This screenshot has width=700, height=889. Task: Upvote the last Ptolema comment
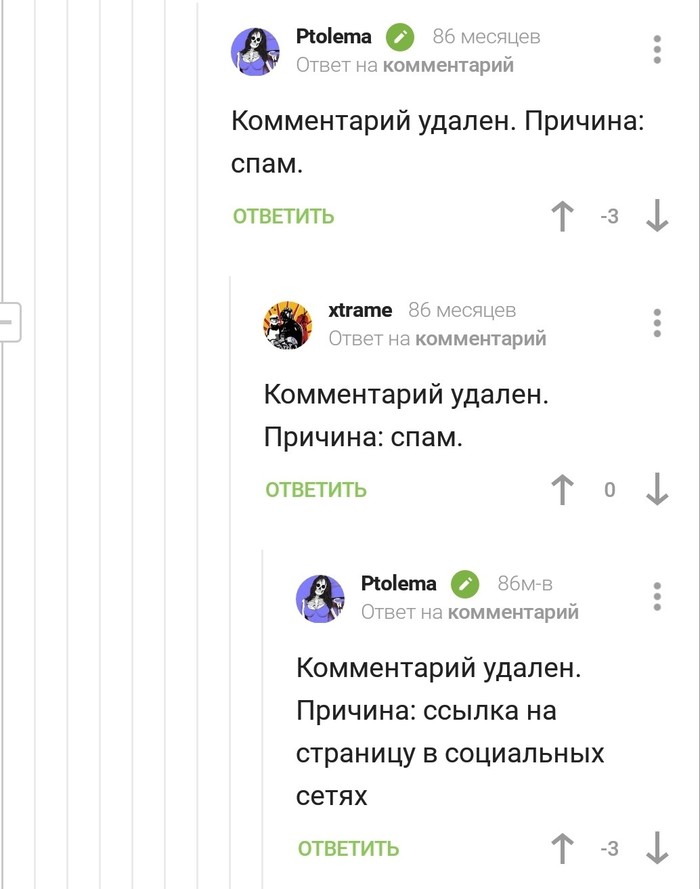563,849
